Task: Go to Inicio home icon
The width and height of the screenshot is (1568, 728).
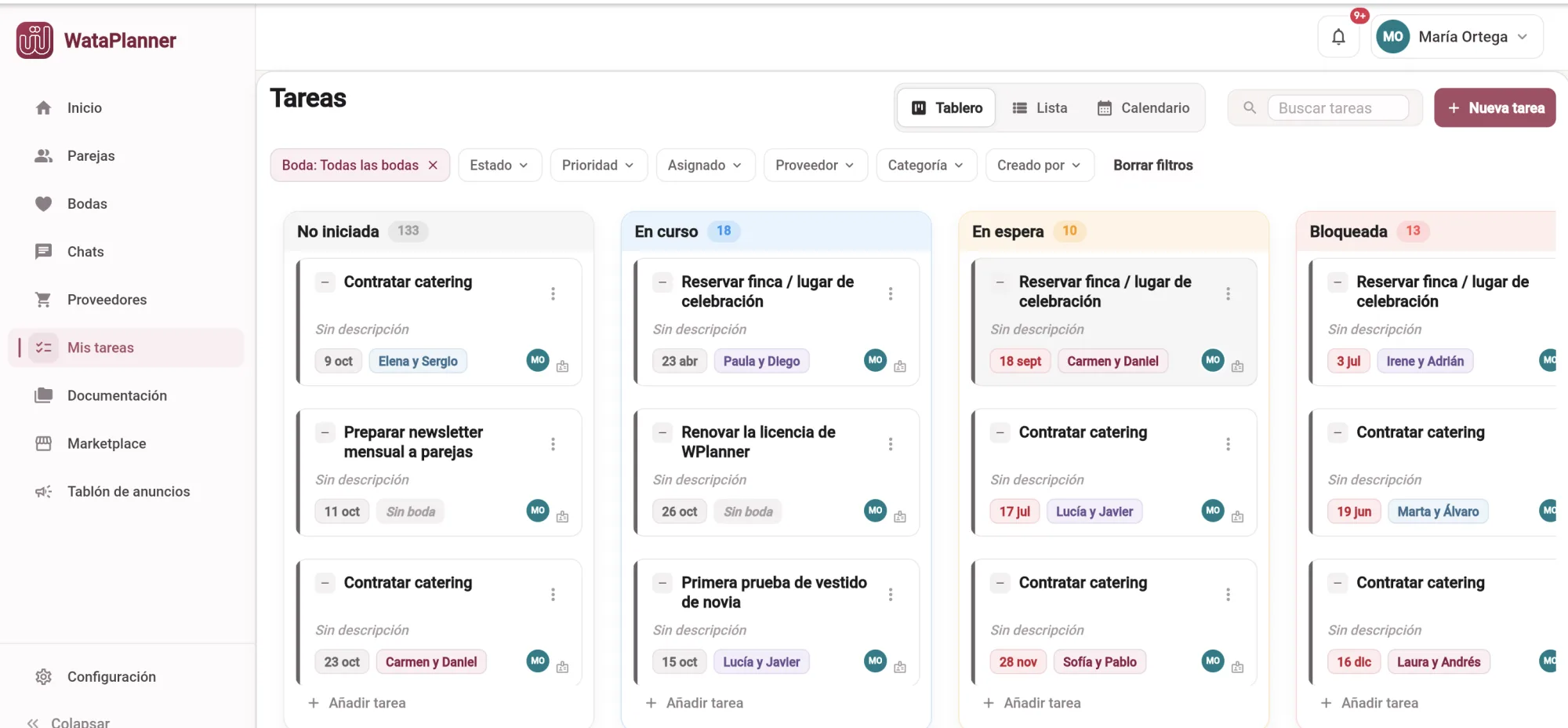Action: point(44,107)
